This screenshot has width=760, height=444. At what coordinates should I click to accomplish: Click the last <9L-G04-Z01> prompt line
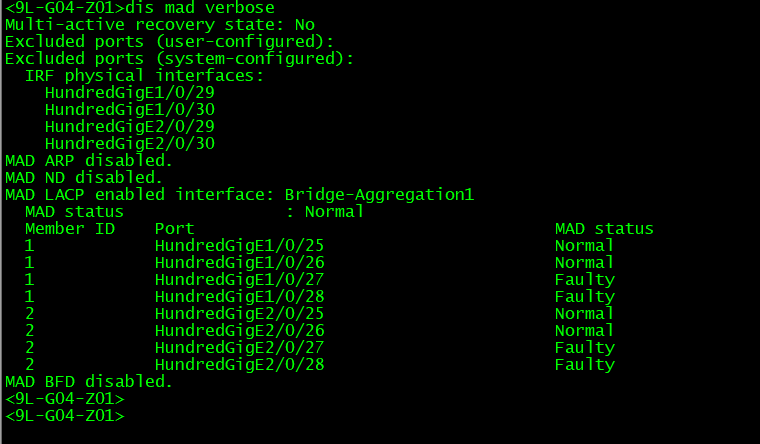(65, 415)
